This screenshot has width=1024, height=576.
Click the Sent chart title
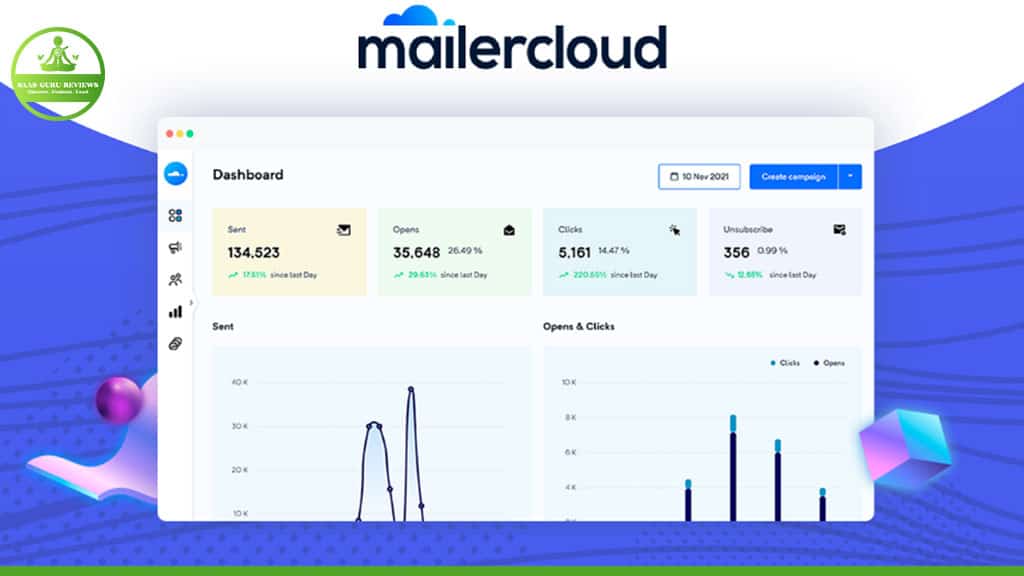(x=223, y=327)
